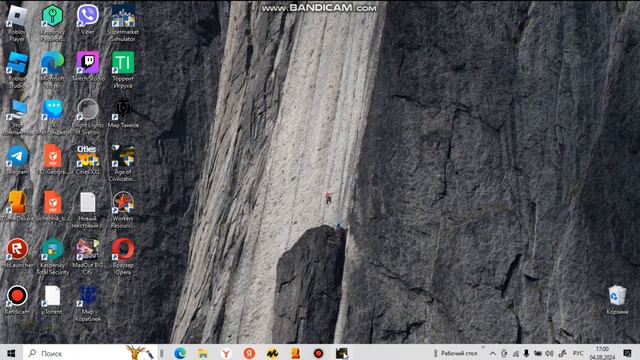Click the Поиск taskbar search box

click(91, 353)
